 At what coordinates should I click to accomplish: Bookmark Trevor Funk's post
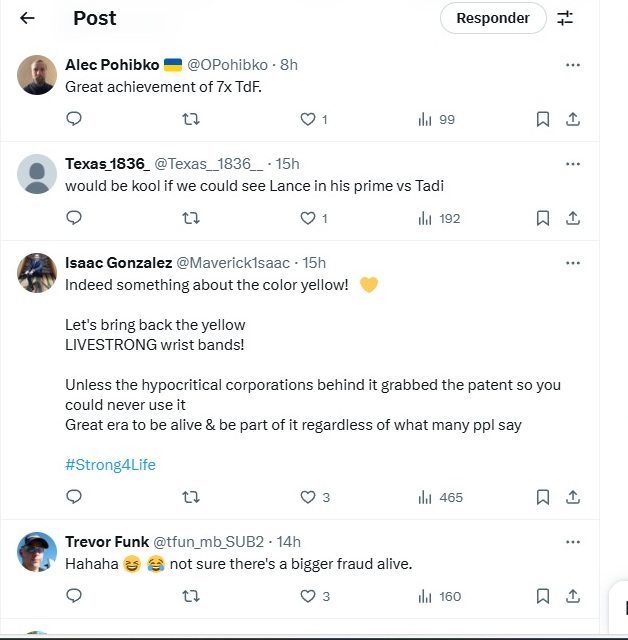pyautogui.click(x=542, y=596)
